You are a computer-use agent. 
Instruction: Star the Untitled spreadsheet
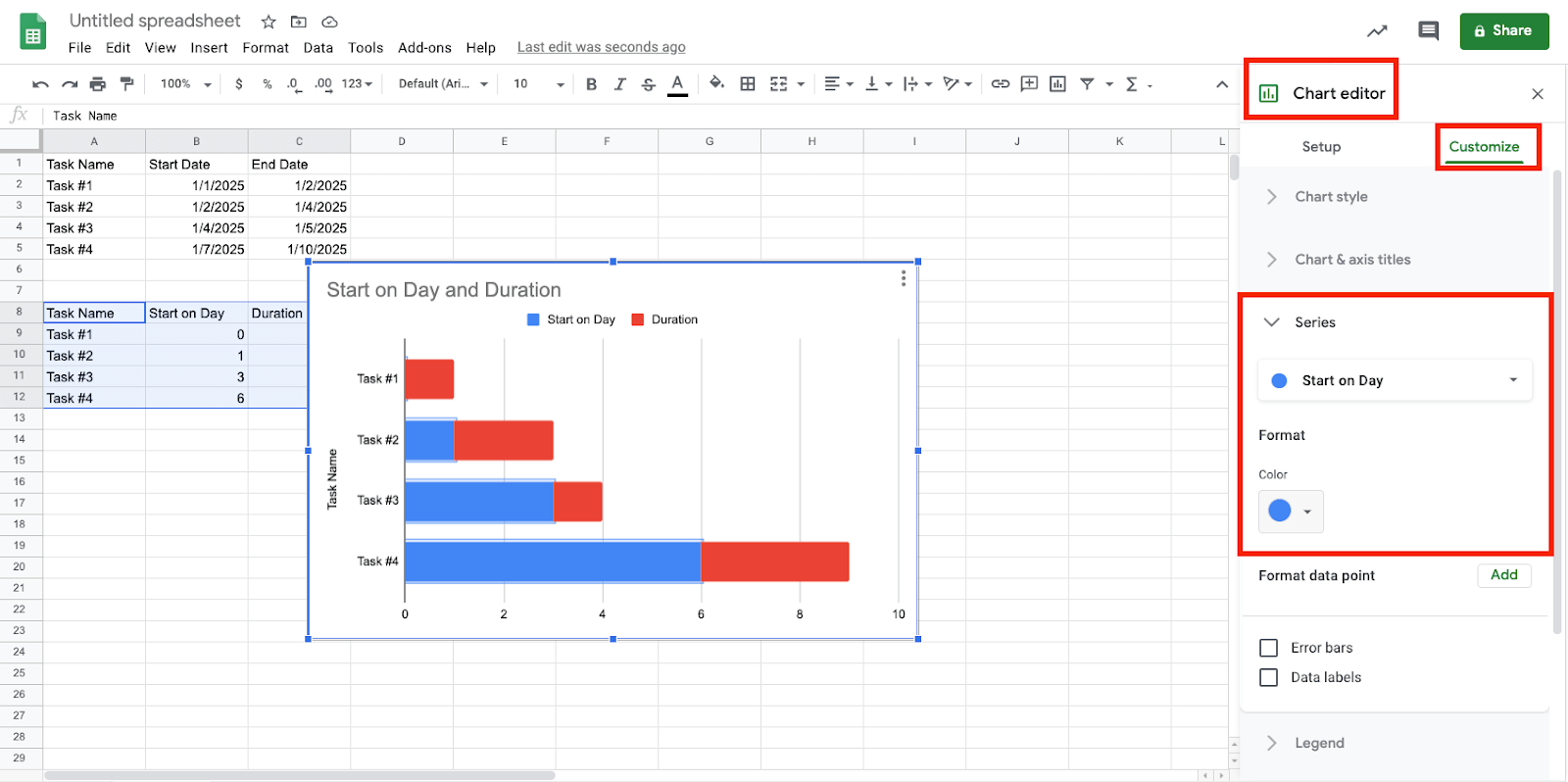point(269,22)
